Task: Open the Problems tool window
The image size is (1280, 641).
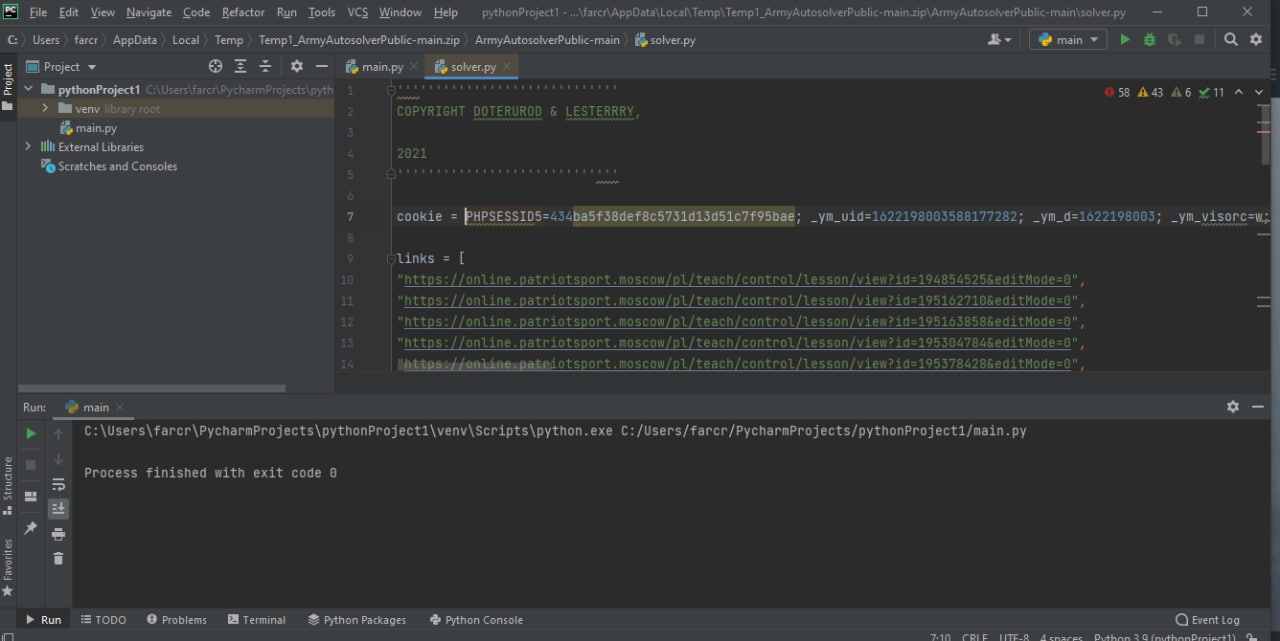Action: pyautogui.click(x=176, y=620)
